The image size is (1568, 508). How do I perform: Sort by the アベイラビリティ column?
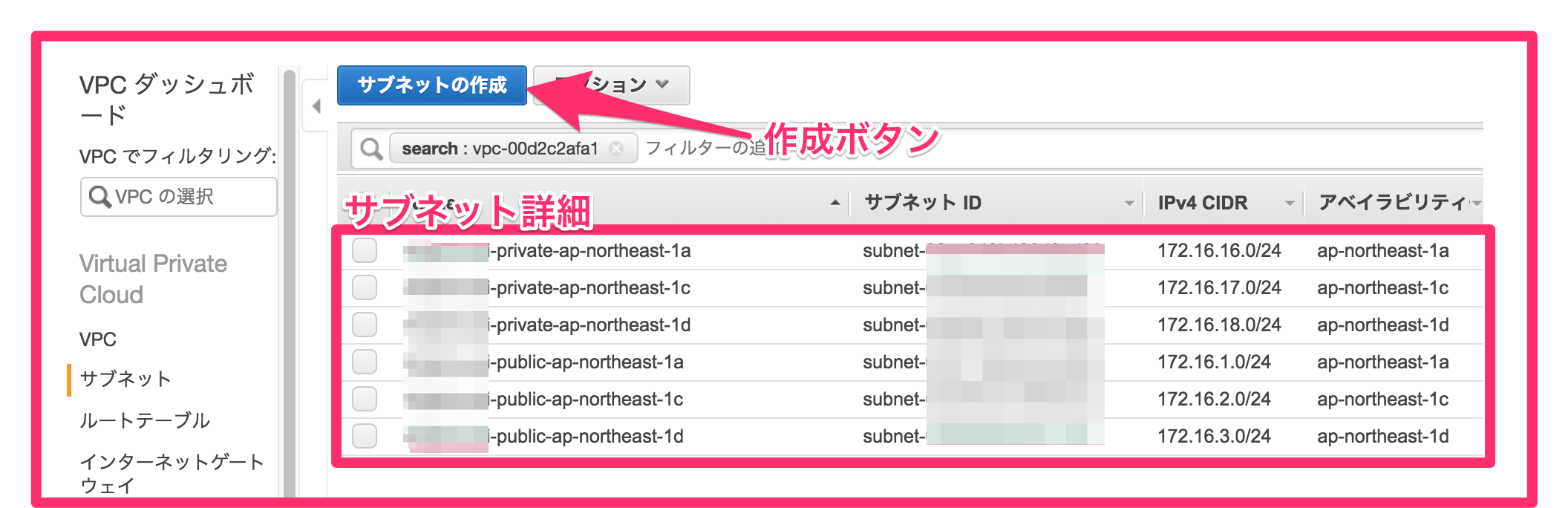pos(1394,203)
